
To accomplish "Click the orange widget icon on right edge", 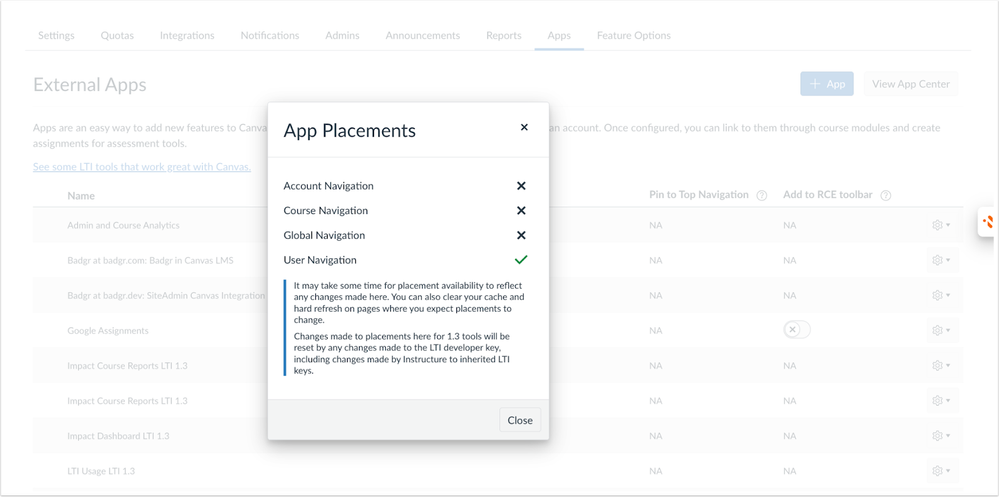I will coord(988,223).
